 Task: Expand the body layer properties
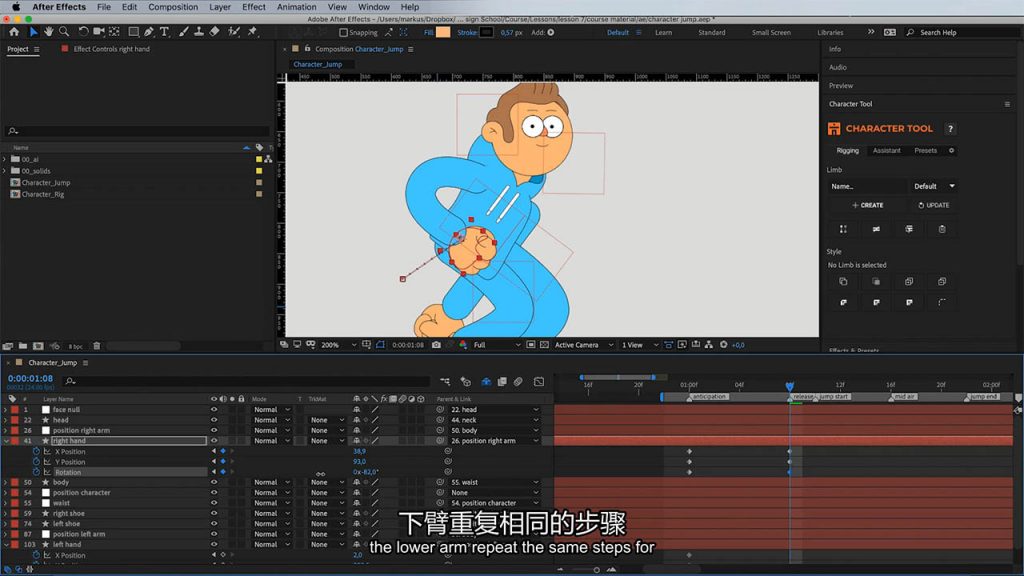pos(6,482)
